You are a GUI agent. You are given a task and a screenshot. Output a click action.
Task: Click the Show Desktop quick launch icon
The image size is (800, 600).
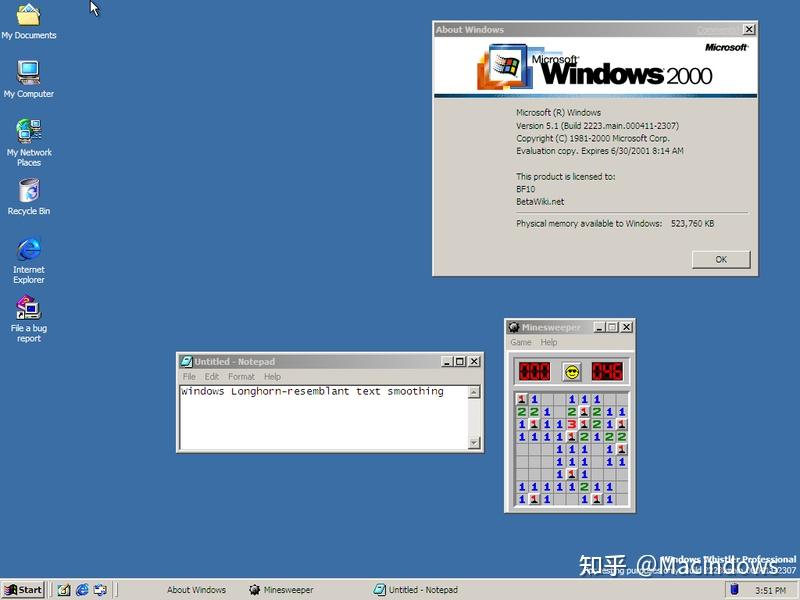point(64,589)
